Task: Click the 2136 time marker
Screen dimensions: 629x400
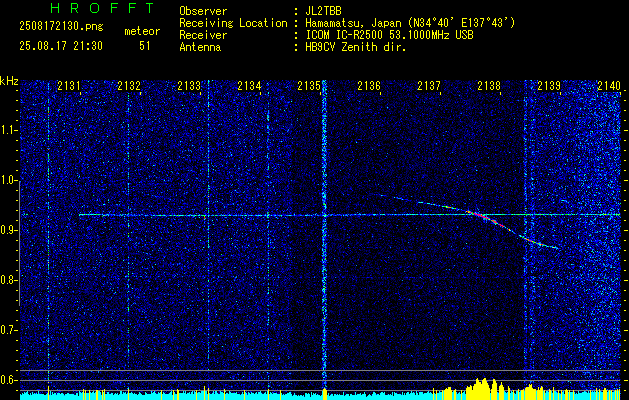Action: (x=369, y=86)
